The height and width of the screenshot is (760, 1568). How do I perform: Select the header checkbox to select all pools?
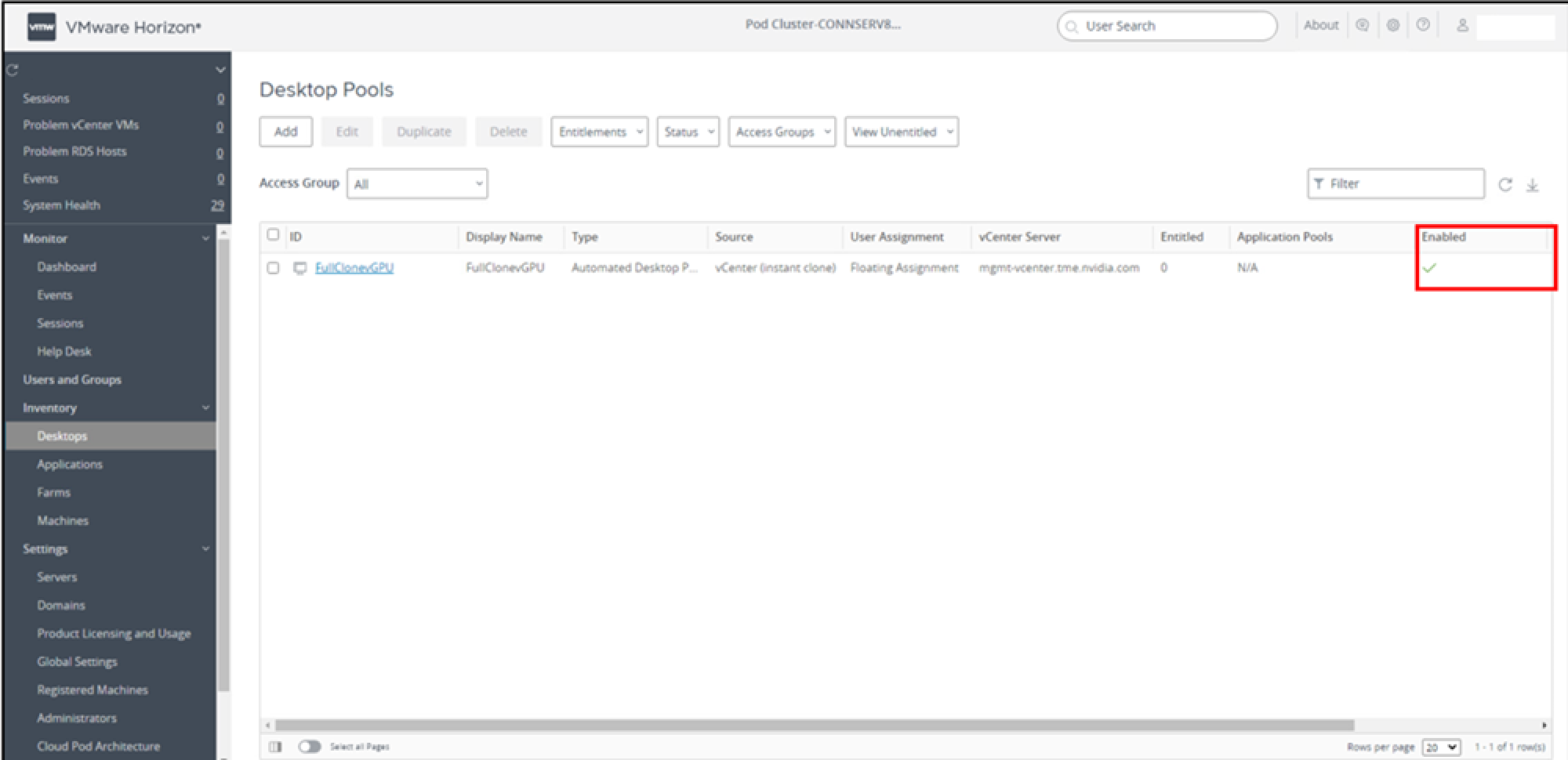tap(273, 234)
